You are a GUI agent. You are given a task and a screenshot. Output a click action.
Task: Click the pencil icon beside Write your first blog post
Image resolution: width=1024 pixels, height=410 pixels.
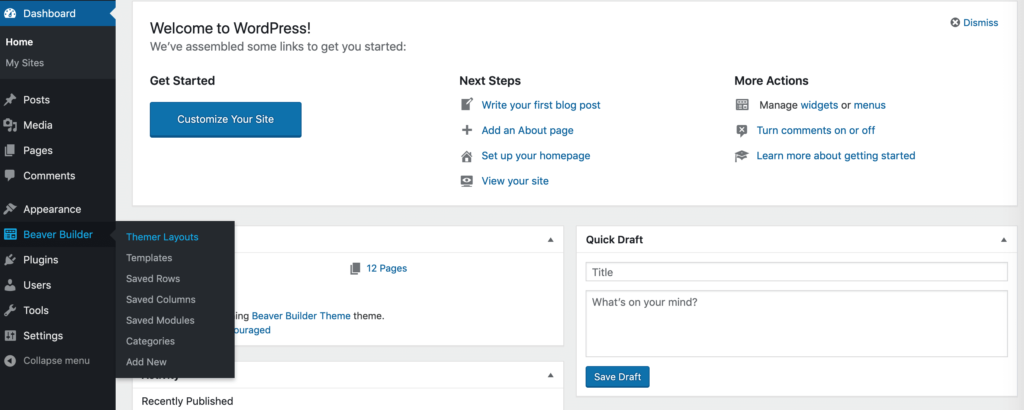pyautogui.click(x=466, y=104)
